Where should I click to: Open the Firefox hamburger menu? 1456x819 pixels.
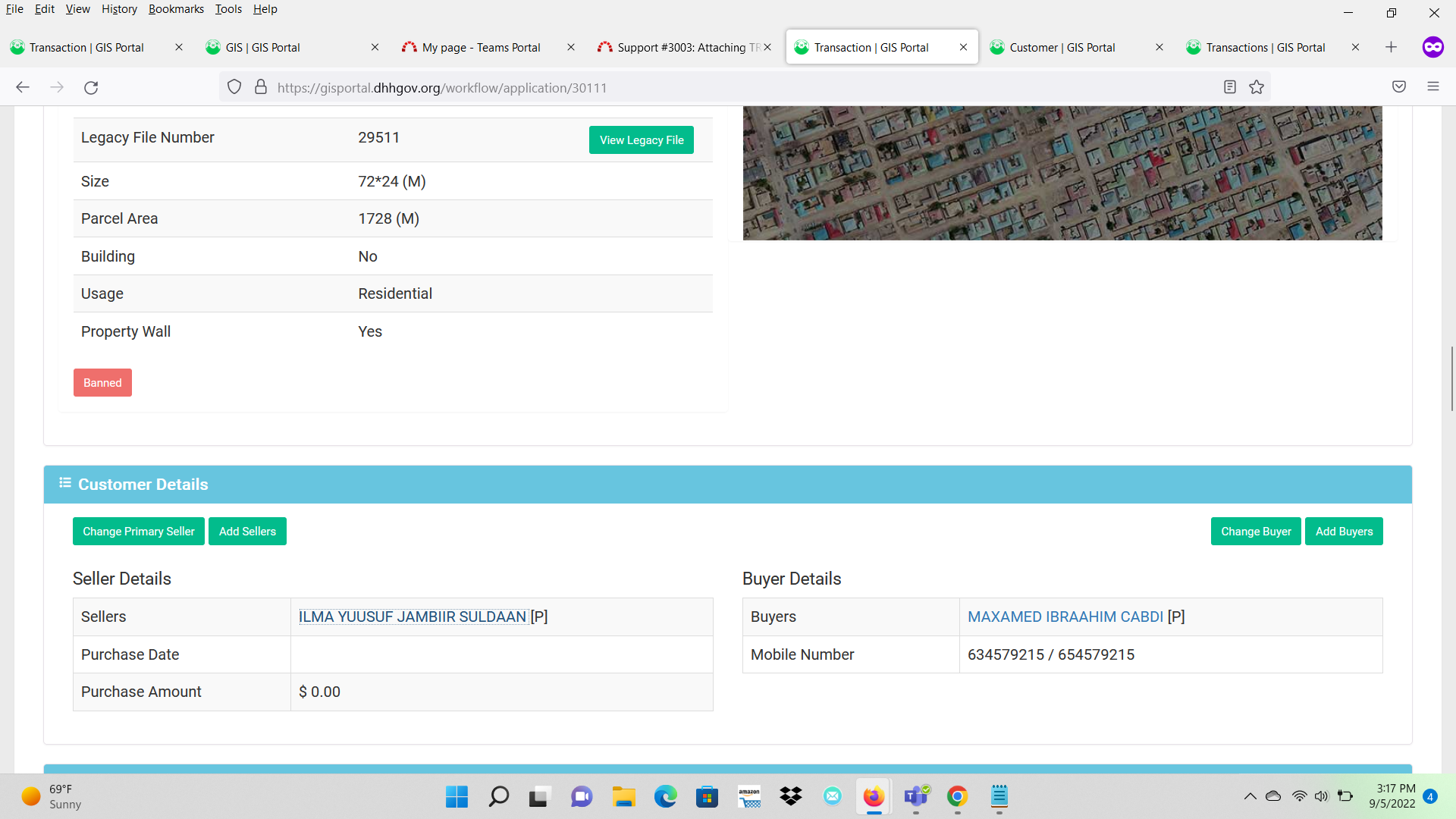(1433, 87)
